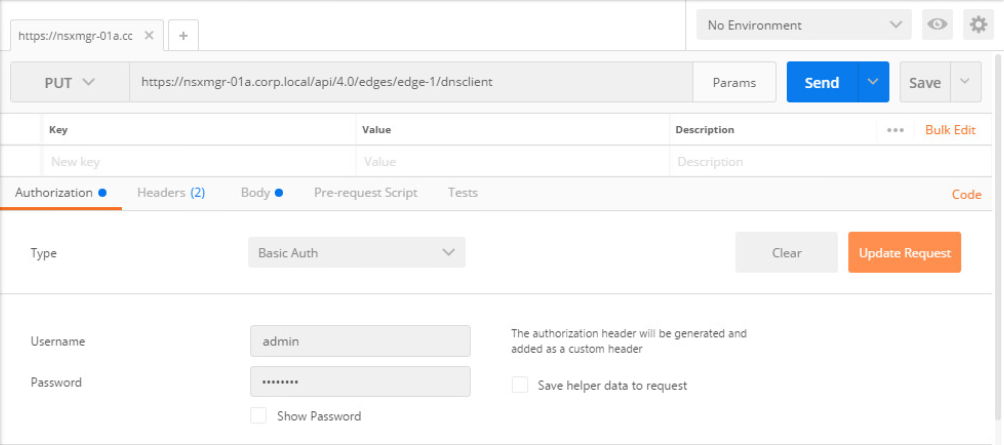Screen dimensions: 1004x445
Task: Close the nsxmgr-01a request tab
Action: tap(149, 36)
